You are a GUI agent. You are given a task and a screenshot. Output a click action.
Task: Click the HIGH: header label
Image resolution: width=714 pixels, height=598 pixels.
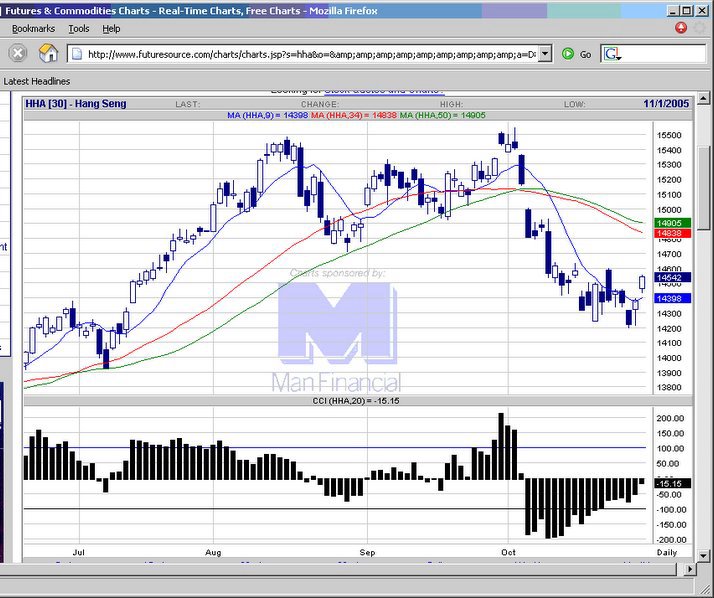pyautogui.click(x=451, y=104)
